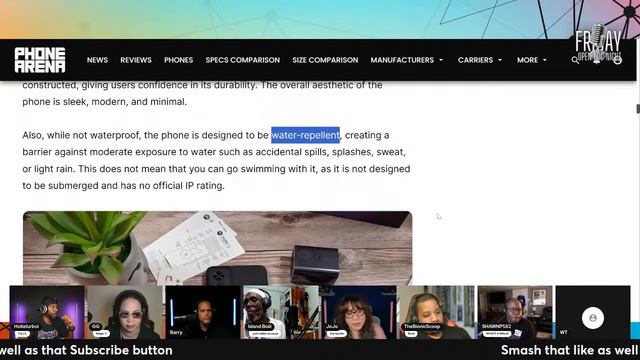Screen dimensions: 640x360
Task: Click WT's avatar placeholder icon
Action: click(x=593, y=318)
